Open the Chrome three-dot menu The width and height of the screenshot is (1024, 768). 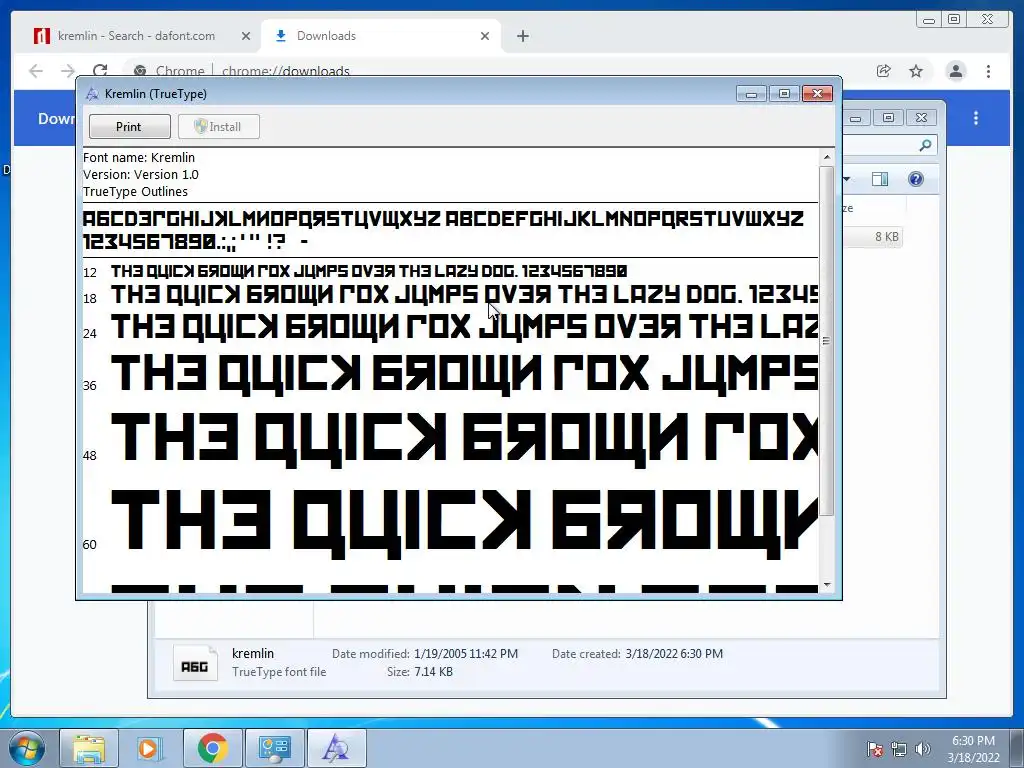point(988,71)
